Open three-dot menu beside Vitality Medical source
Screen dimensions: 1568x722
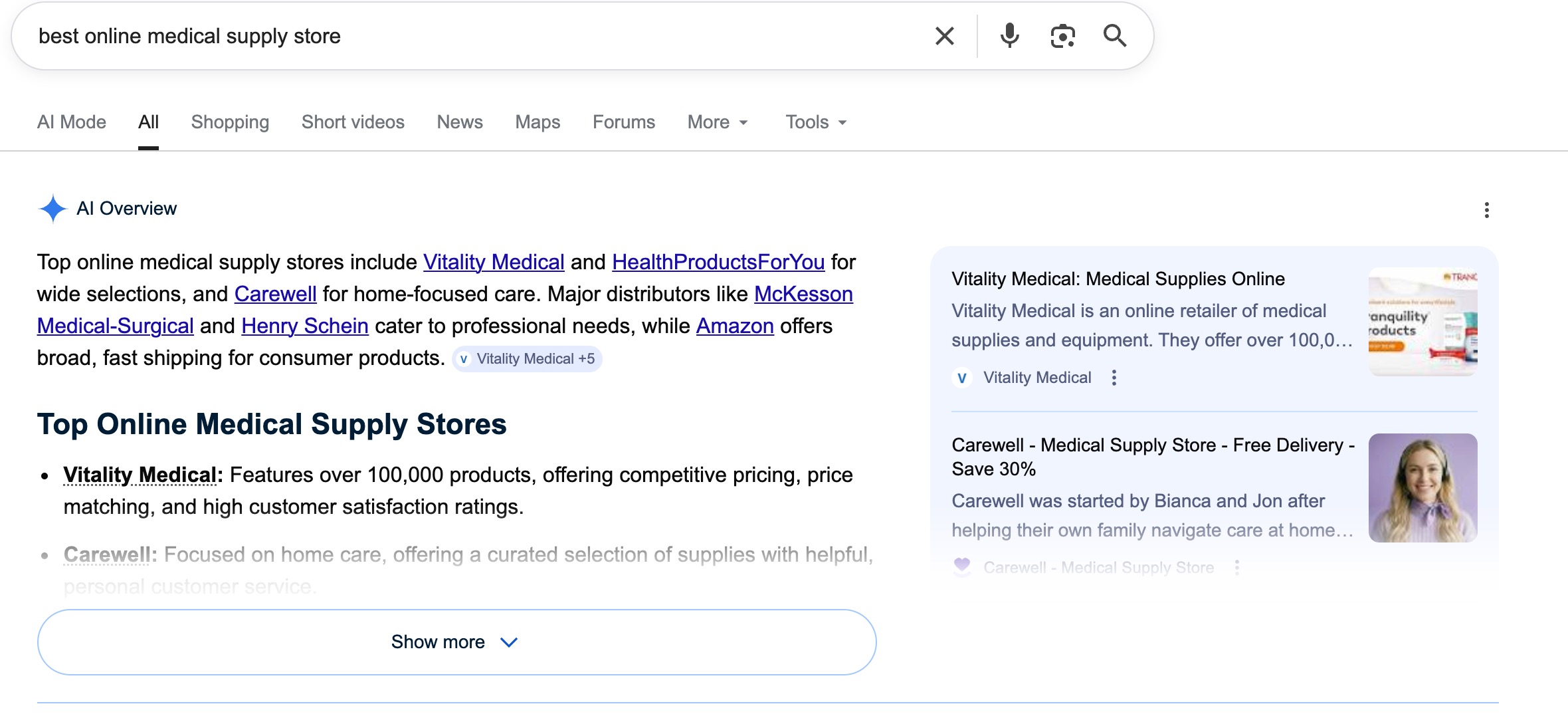(1114, 378)
